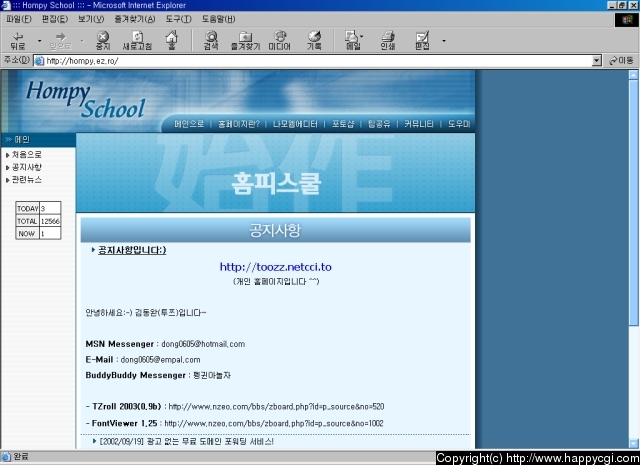Open the 보기(V) menu

point(91,19)
